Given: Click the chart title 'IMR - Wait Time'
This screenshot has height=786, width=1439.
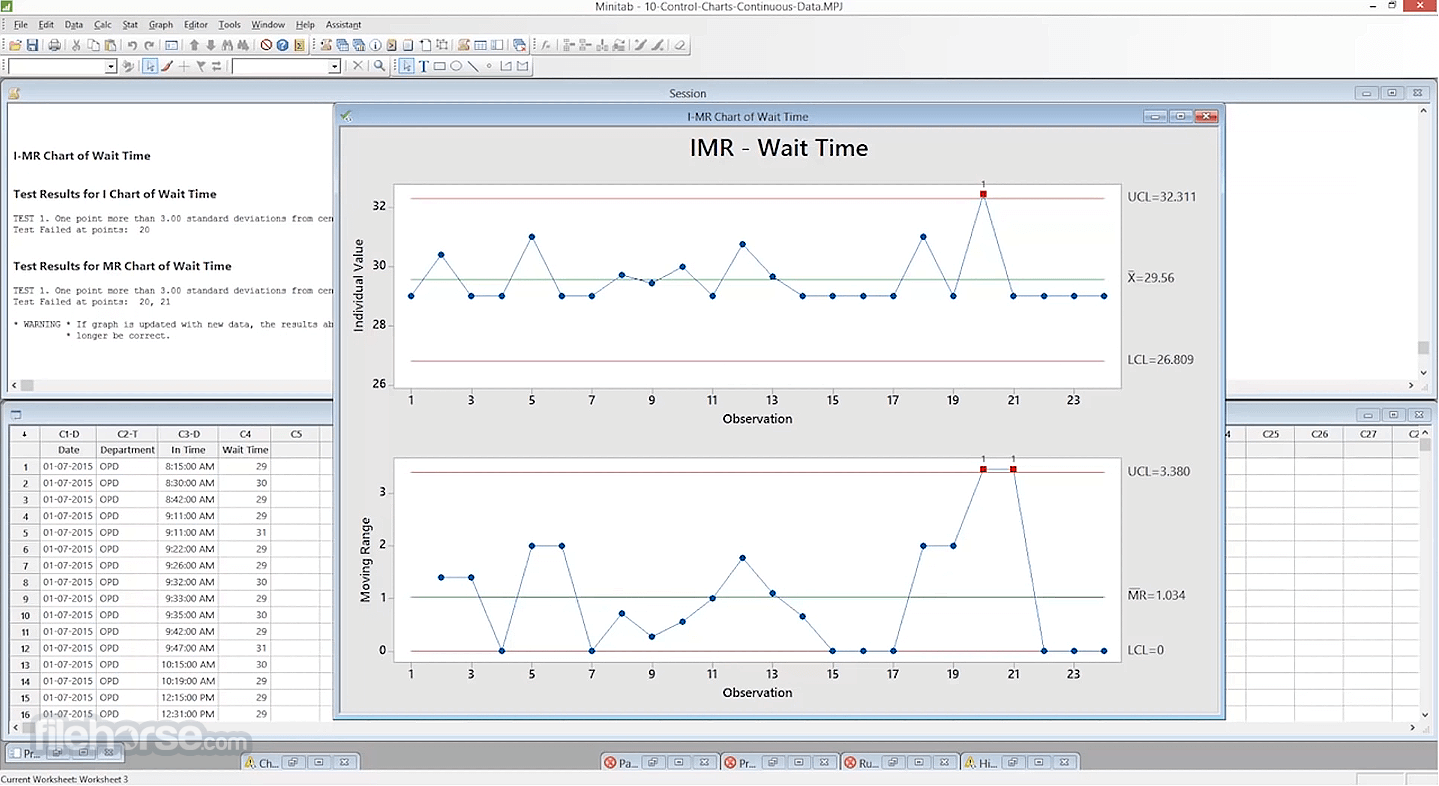Looking at the screenshot, I should (779, 149).
